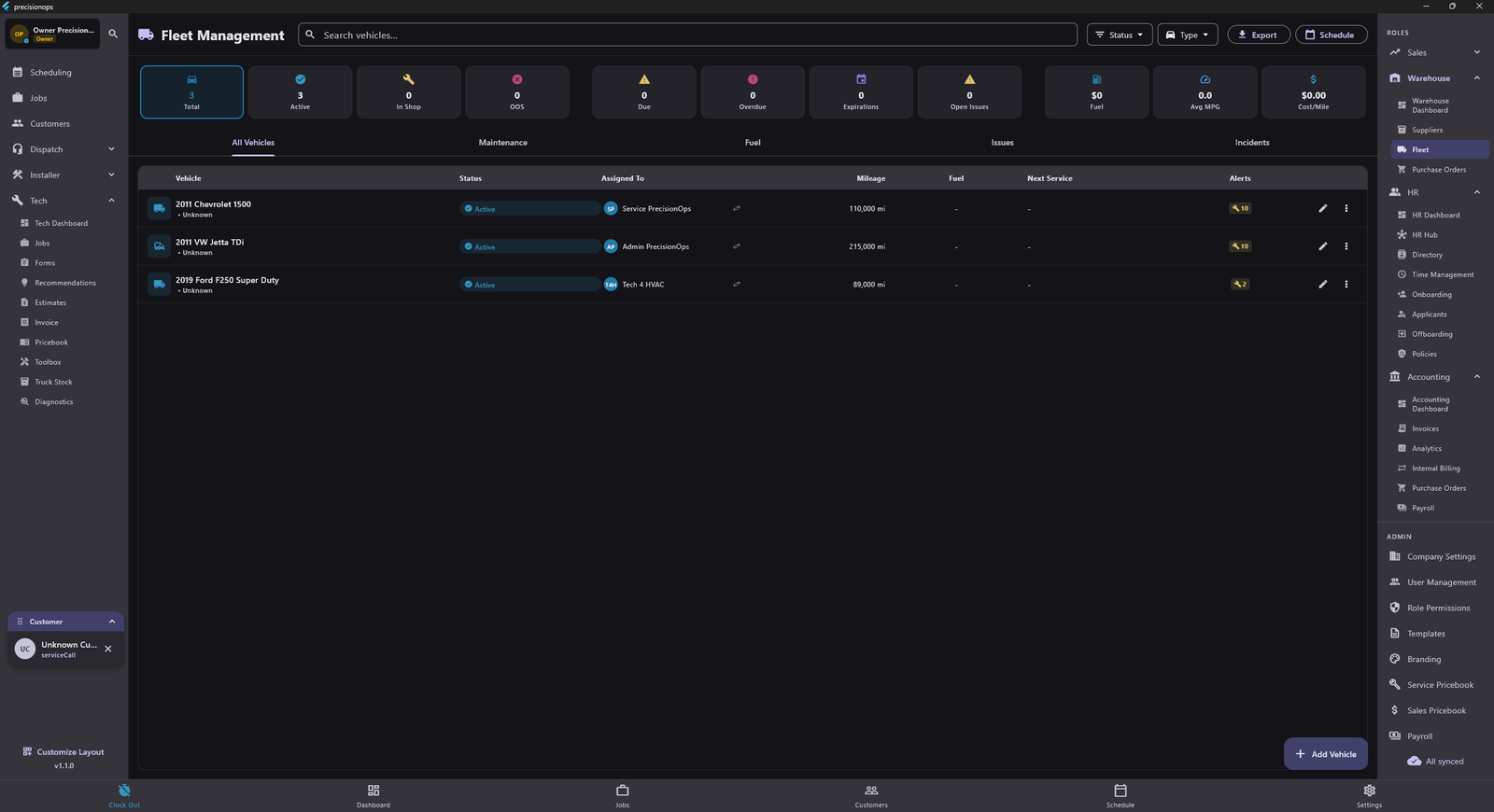Open Schedule in the bottom bar

click(x=1120, y=795)
